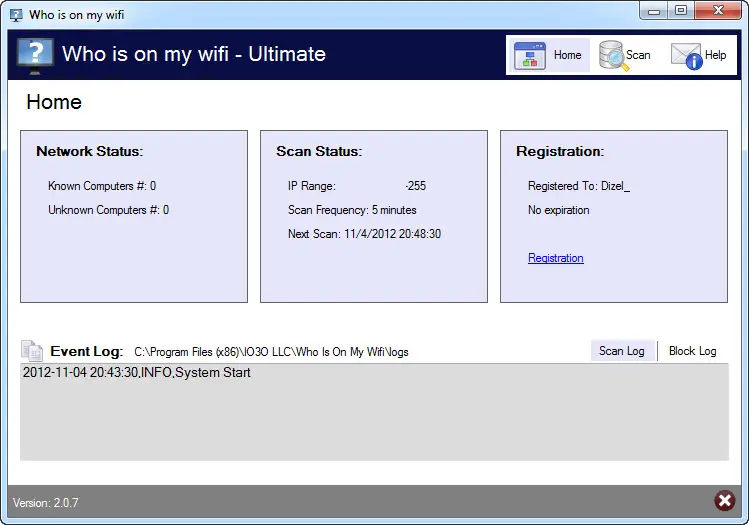The height and width of the screenshot is (525, 749).
Task: Click the Help label in the toolbar
Action: click(x=716, y=56)
